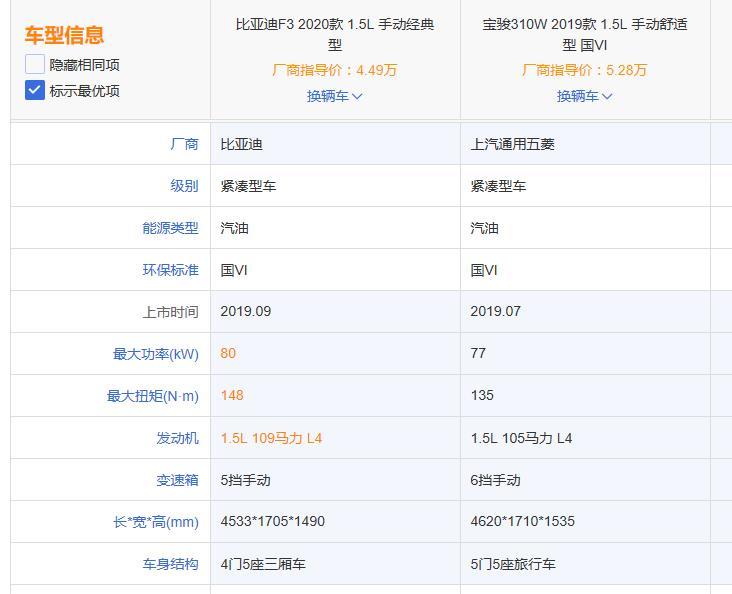This screenshot has width=732, height=594.
Task: Click the 1.5L 105马力 L4 engine cell
Action: [585, 438]
